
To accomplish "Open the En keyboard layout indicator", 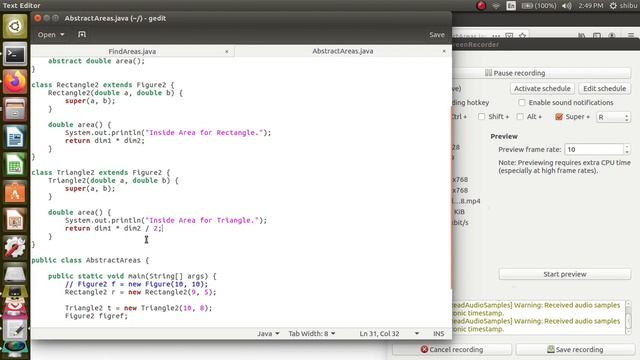I will [511, 6].
